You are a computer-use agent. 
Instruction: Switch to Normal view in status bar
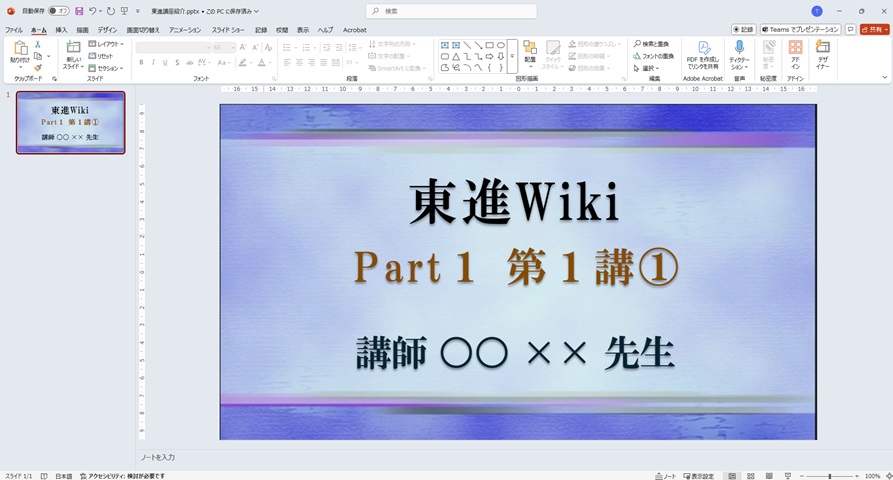[732, 476]
